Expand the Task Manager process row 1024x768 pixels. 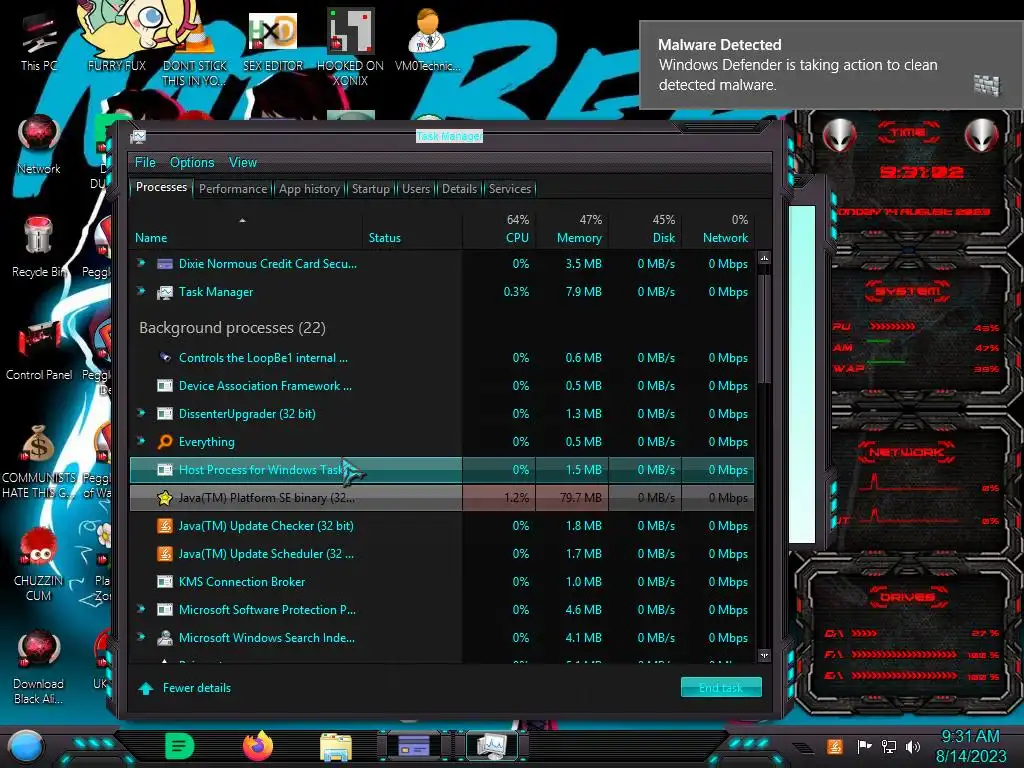[x=141, y=291]
